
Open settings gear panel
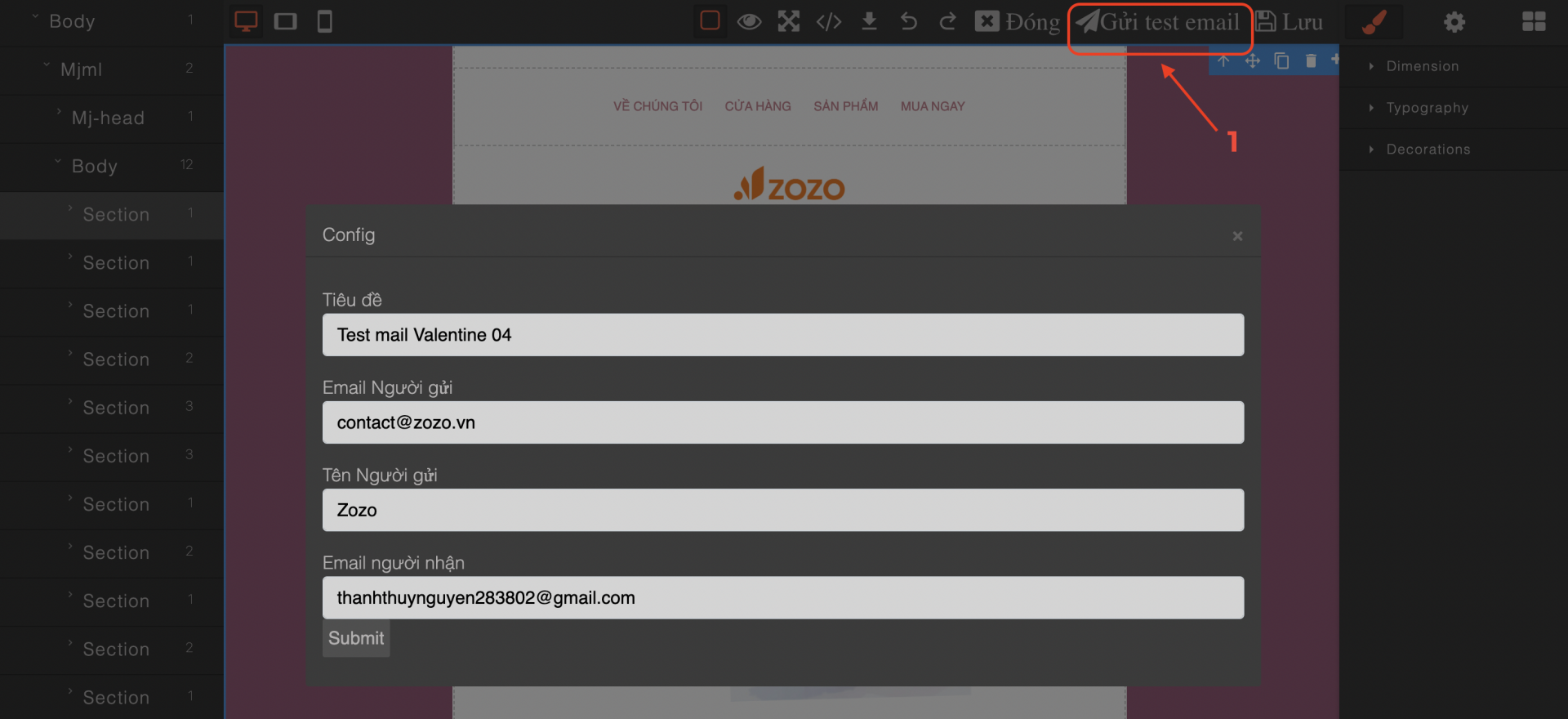tap(1454, 21)
